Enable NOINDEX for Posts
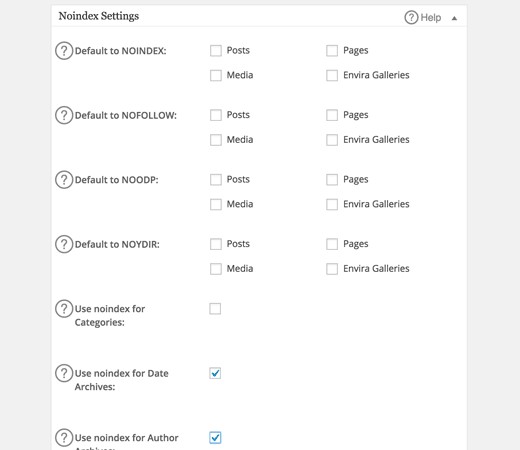The height and width of the screenshot is (450, 520). click(x=216, y=51)
